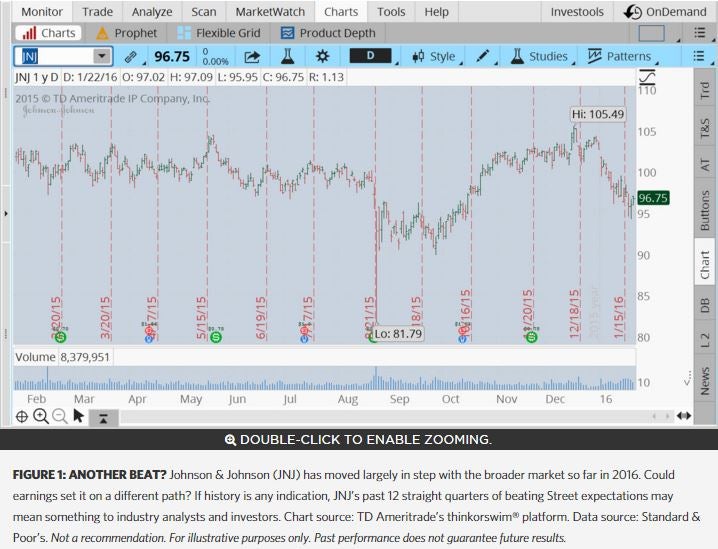
Task: Select the Tools tab
Action: 391,11
